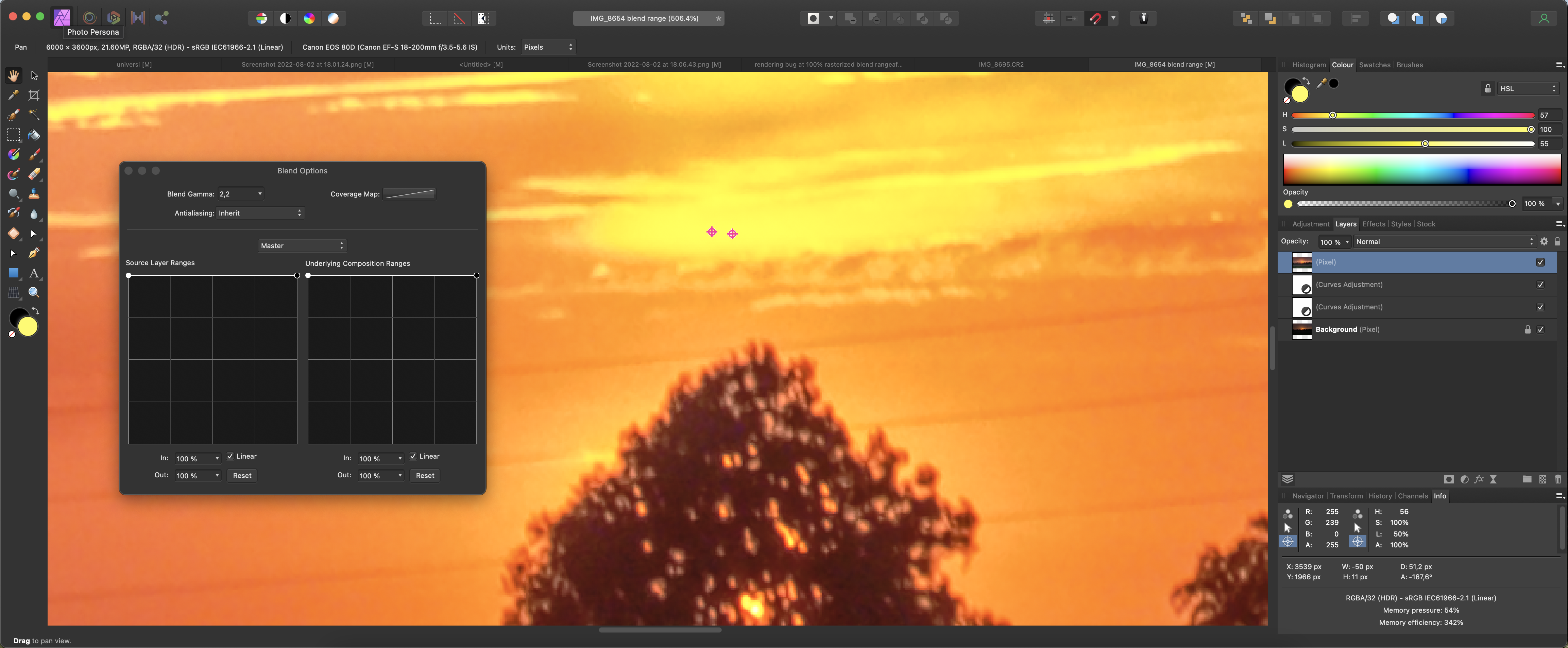Open Source Layer Ranges In percentage dropdown
The width and height of the screenshot is (1568, 648).
[217, 458]
